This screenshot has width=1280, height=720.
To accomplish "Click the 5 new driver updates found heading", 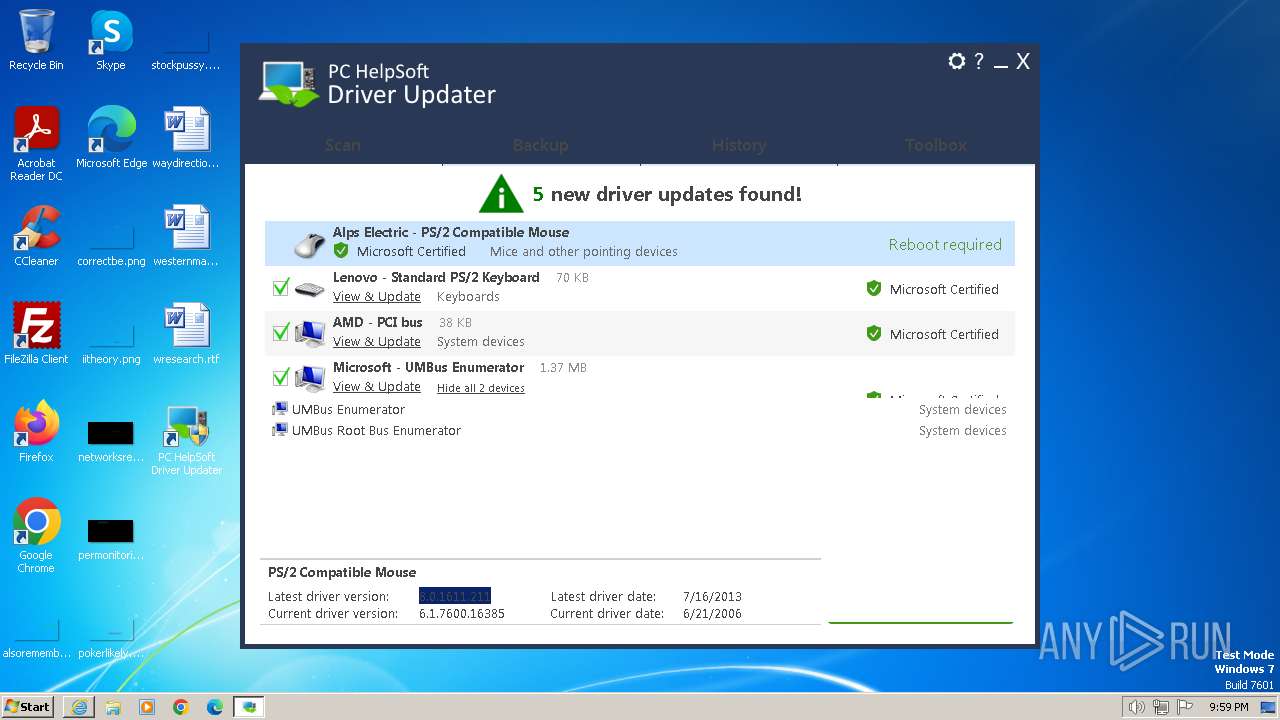I will coord(667,194).
